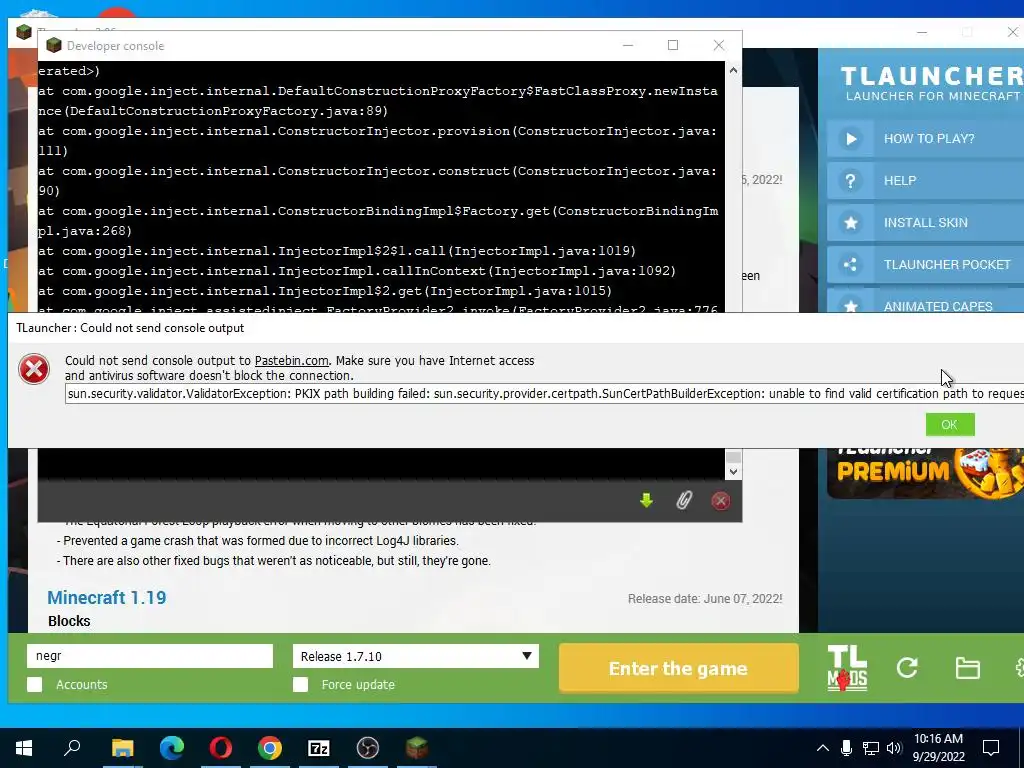Open Google Chrome from taskbar
The height and width of the screenshot is (768, 1024).
(x=270, y=748)
